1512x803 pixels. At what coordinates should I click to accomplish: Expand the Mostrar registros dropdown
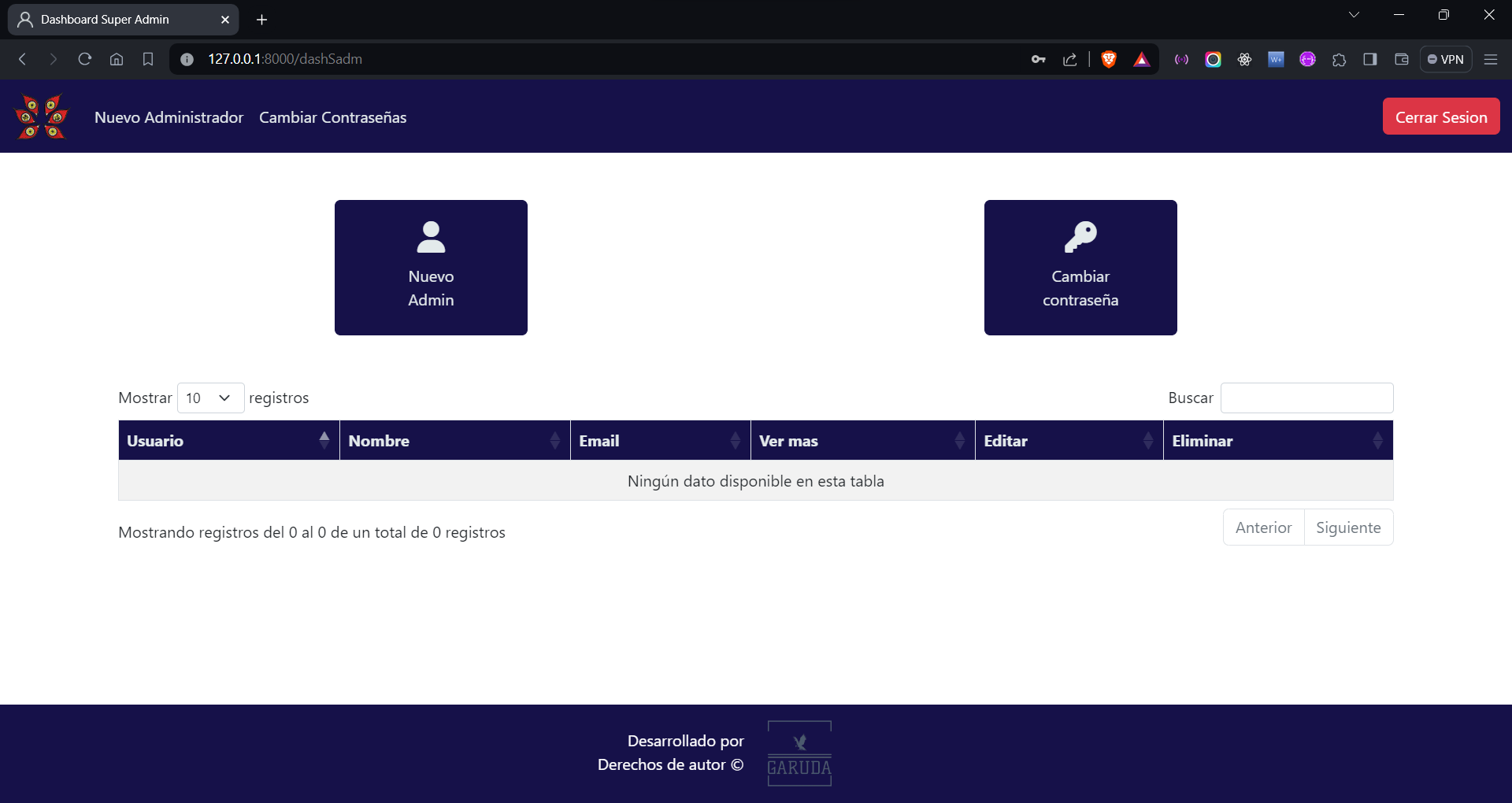[210, 398]
